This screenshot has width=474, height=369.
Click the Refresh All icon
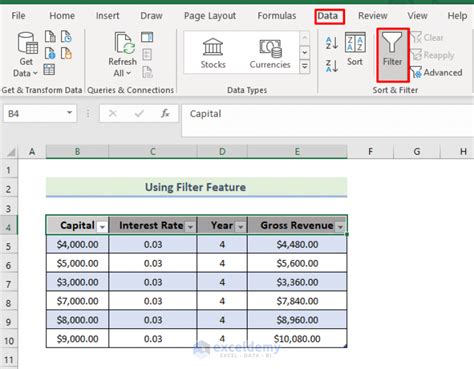coord(124,43)
